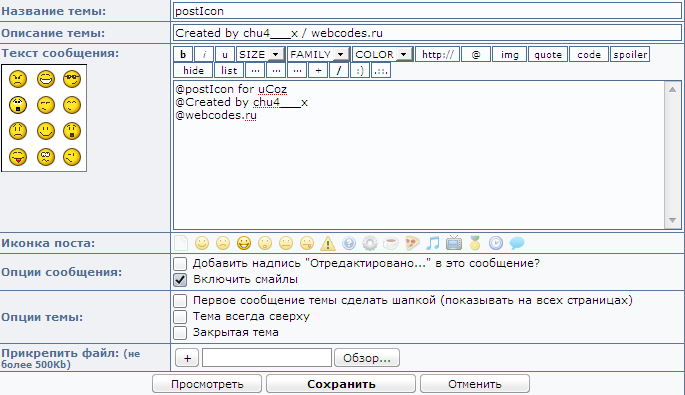Viewport: 685px width, 395px height.
Task: Enable 'Первое сообщение темы сделать шапкой'
Action: tap(180, 301)
